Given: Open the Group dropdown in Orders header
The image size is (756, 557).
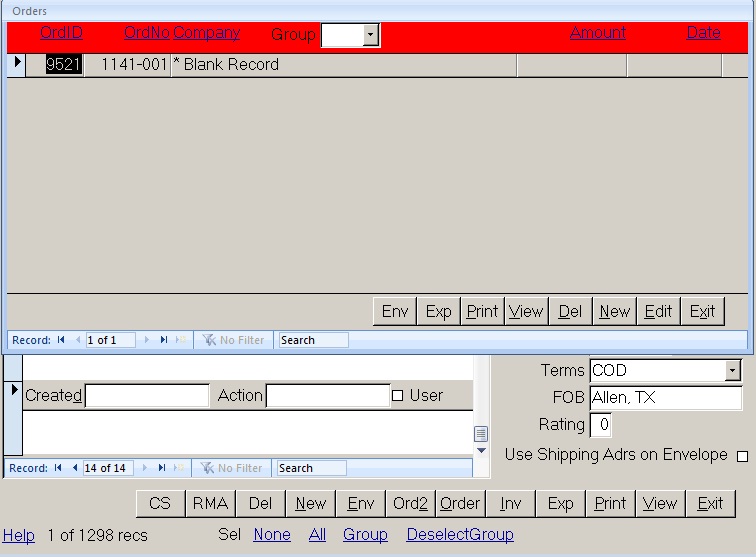Looking at the screenshot, I should [x=371, y=35].
